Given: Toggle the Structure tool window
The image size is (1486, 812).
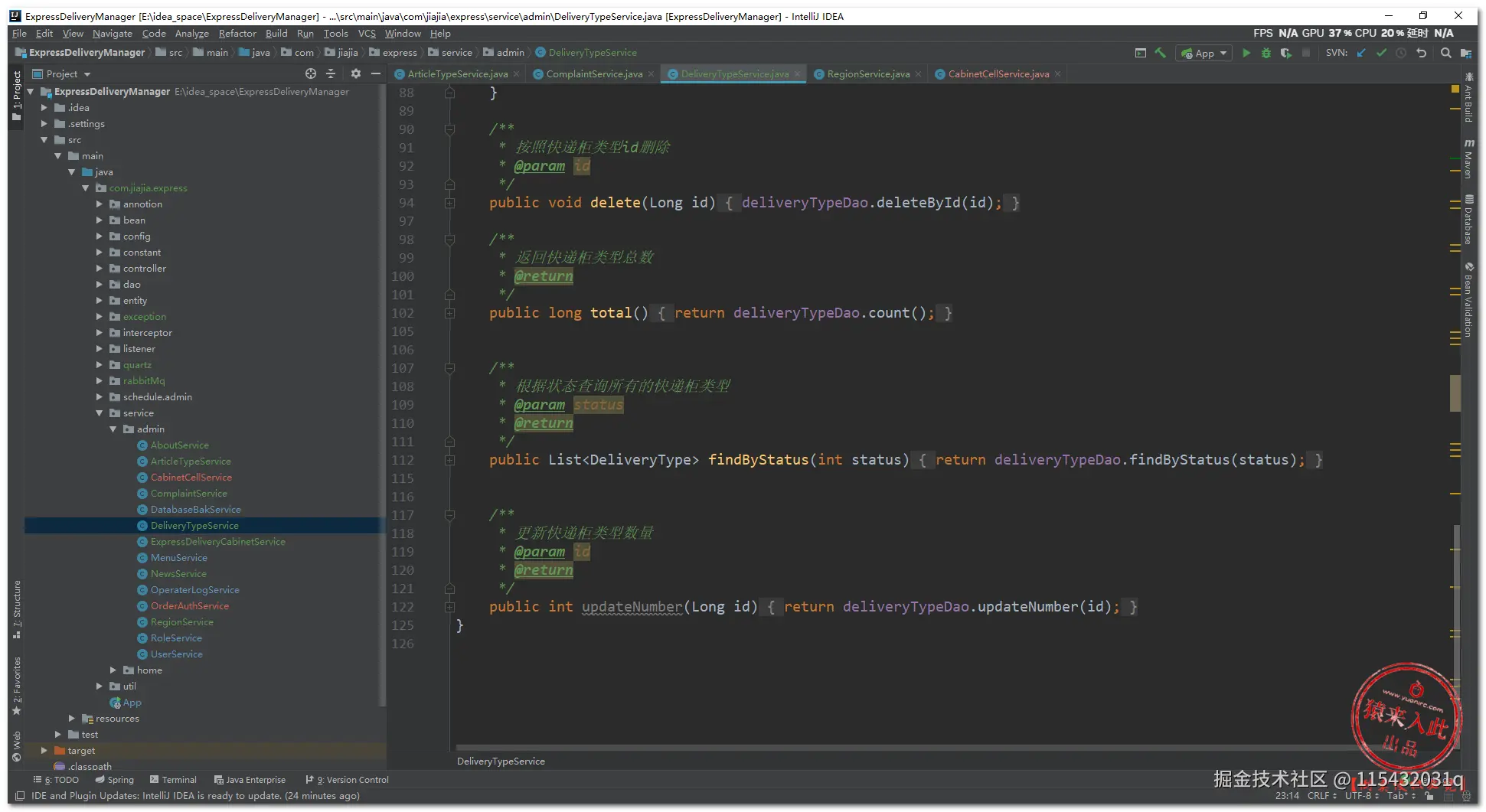Looking at the screenshot, I should (x=17, y=608).
